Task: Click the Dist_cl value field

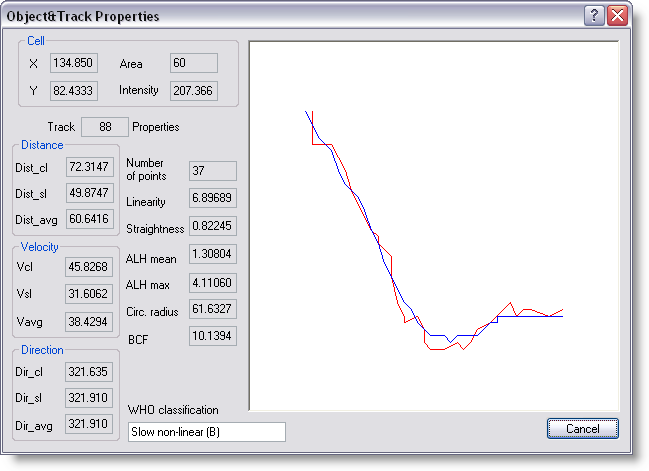Action: pyautogui.click(x=92, y=166)
